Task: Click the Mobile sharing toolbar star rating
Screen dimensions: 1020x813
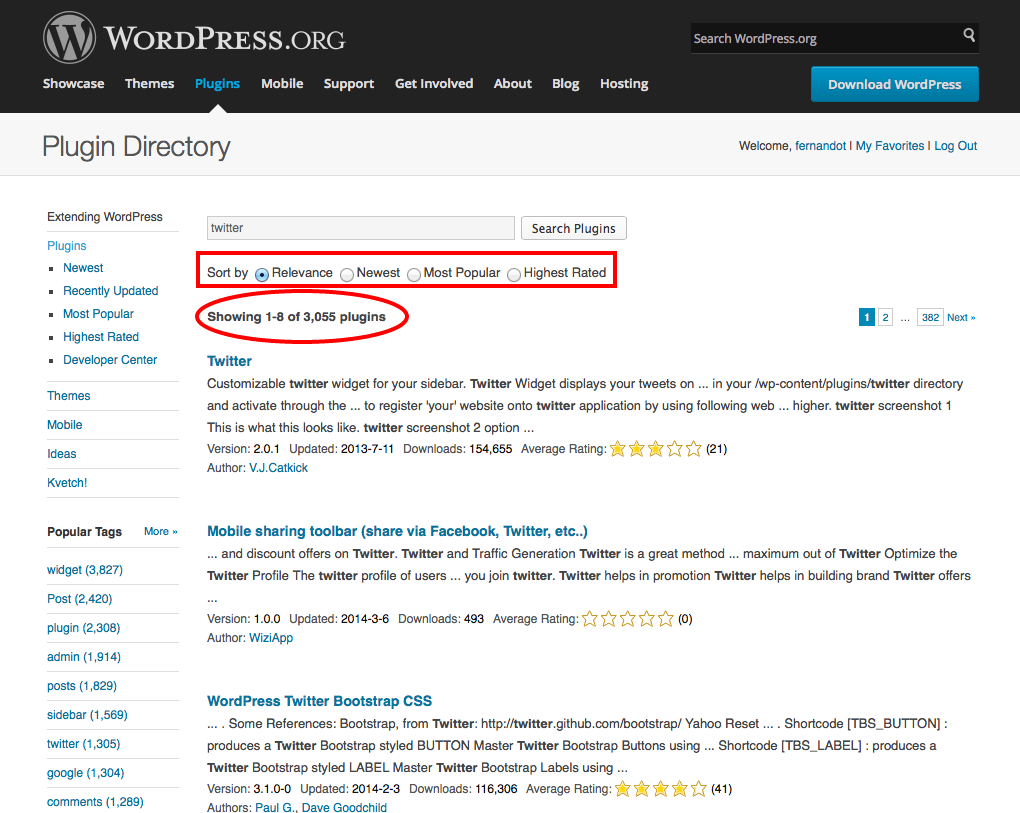Action: tap(628, 619)
